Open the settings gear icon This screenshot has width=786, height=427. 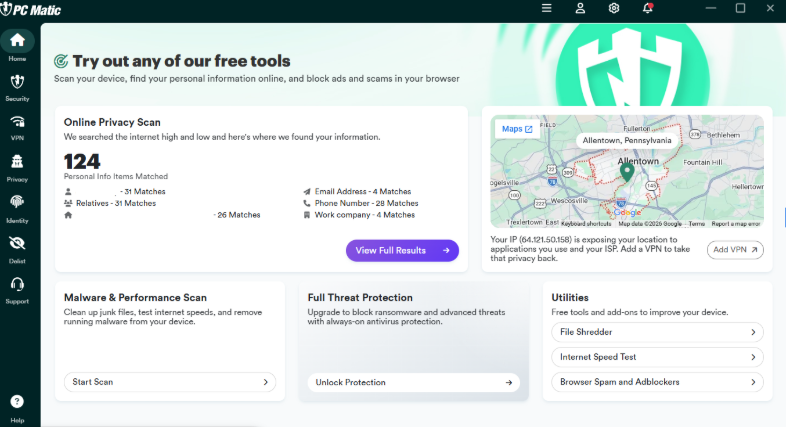click(x=614, y=8)
